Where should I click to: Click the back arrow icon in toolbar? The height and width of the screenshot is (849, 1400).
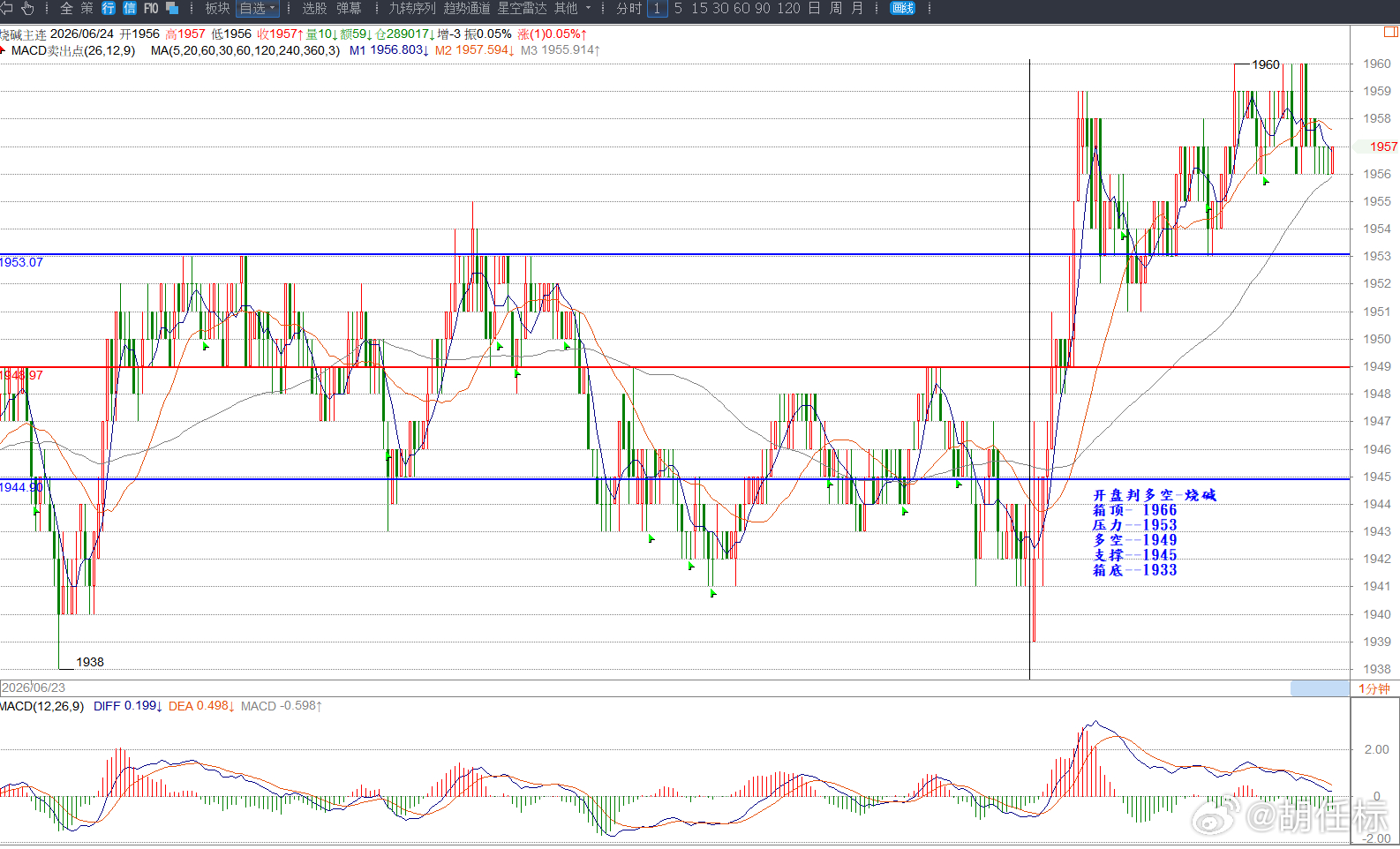click(6, 8)
